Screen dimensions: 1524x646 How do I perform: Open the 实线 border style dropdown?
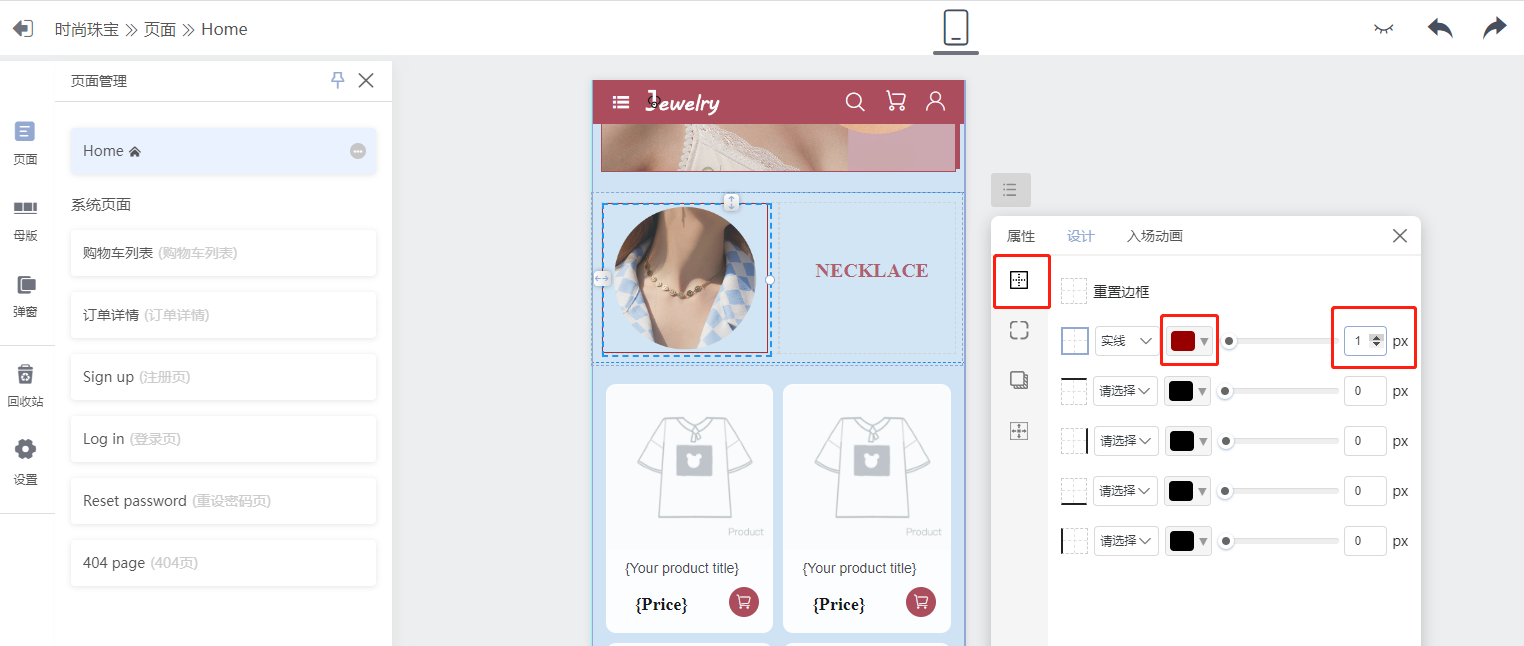(x=1126, y=341)
